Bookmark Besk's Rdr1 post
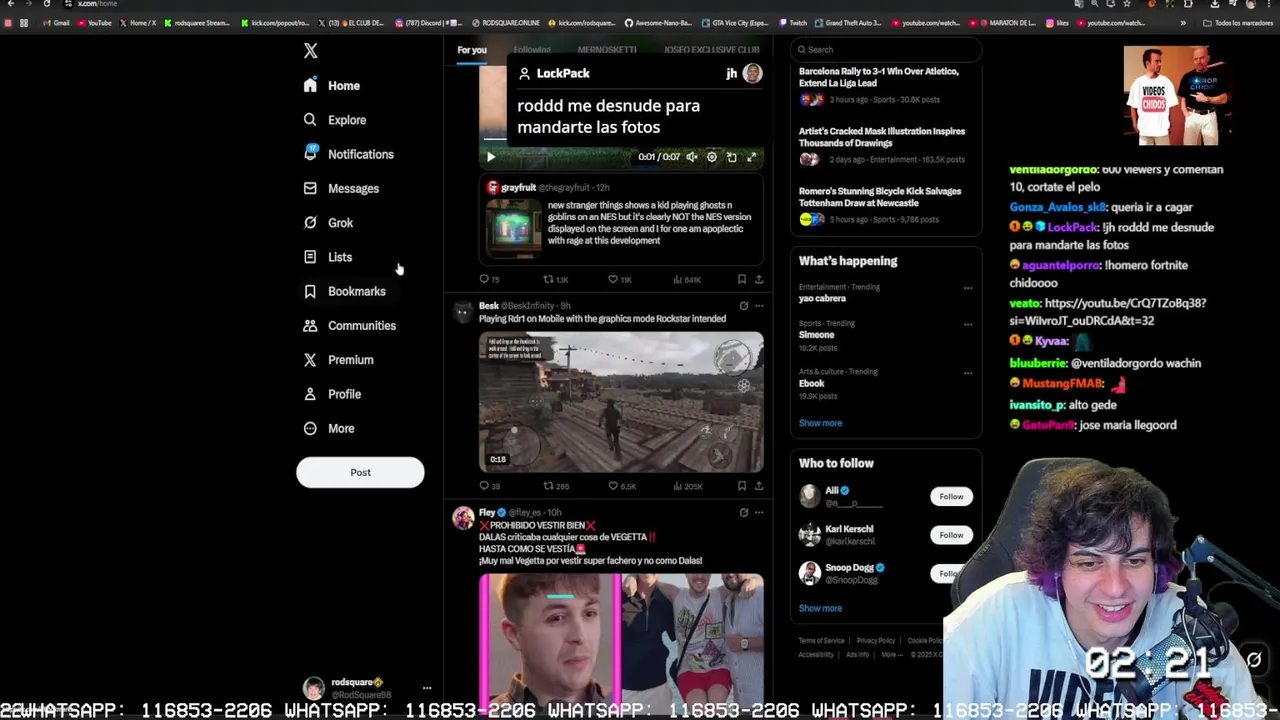The width and height of the screenshot is (1280, 720). 741,486
